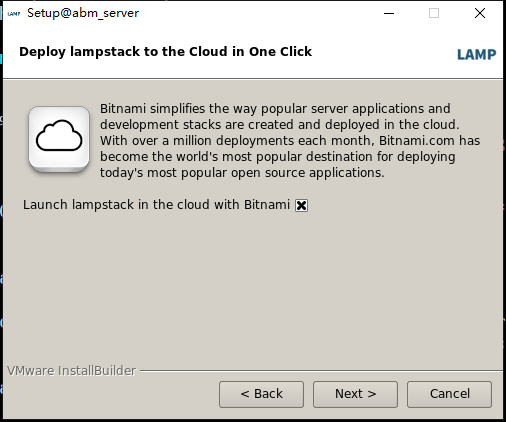Viewport: 506px width, 422px height.
Task: Return to the previous step with Back
Action: tap(261, 394)
